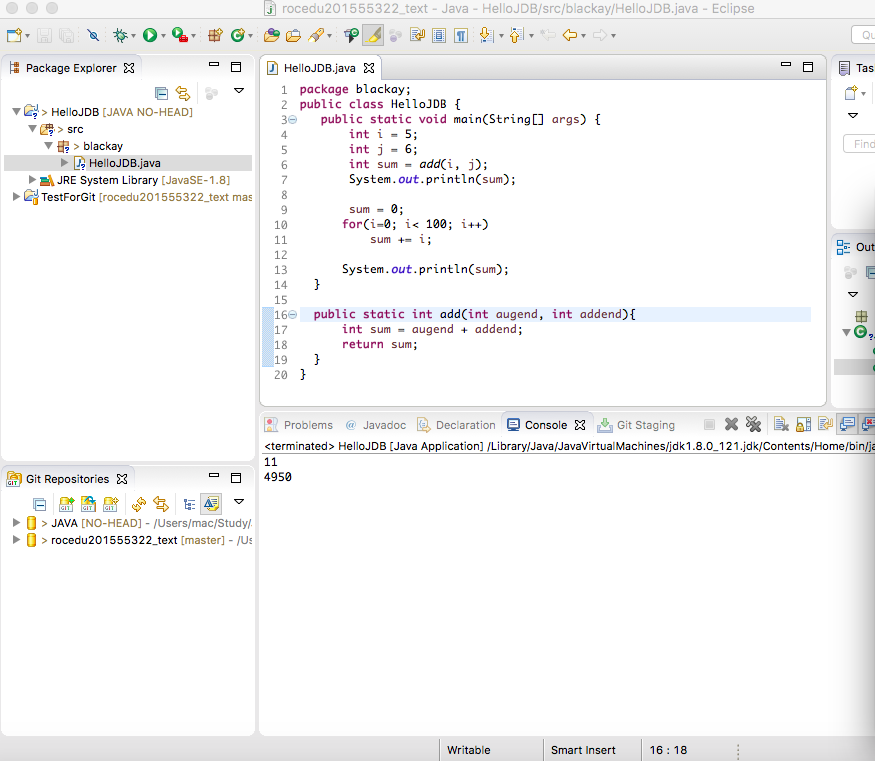Add existing local Git repository icon
The height and width of the screenshot is (761, 875).
pos(66,504)
